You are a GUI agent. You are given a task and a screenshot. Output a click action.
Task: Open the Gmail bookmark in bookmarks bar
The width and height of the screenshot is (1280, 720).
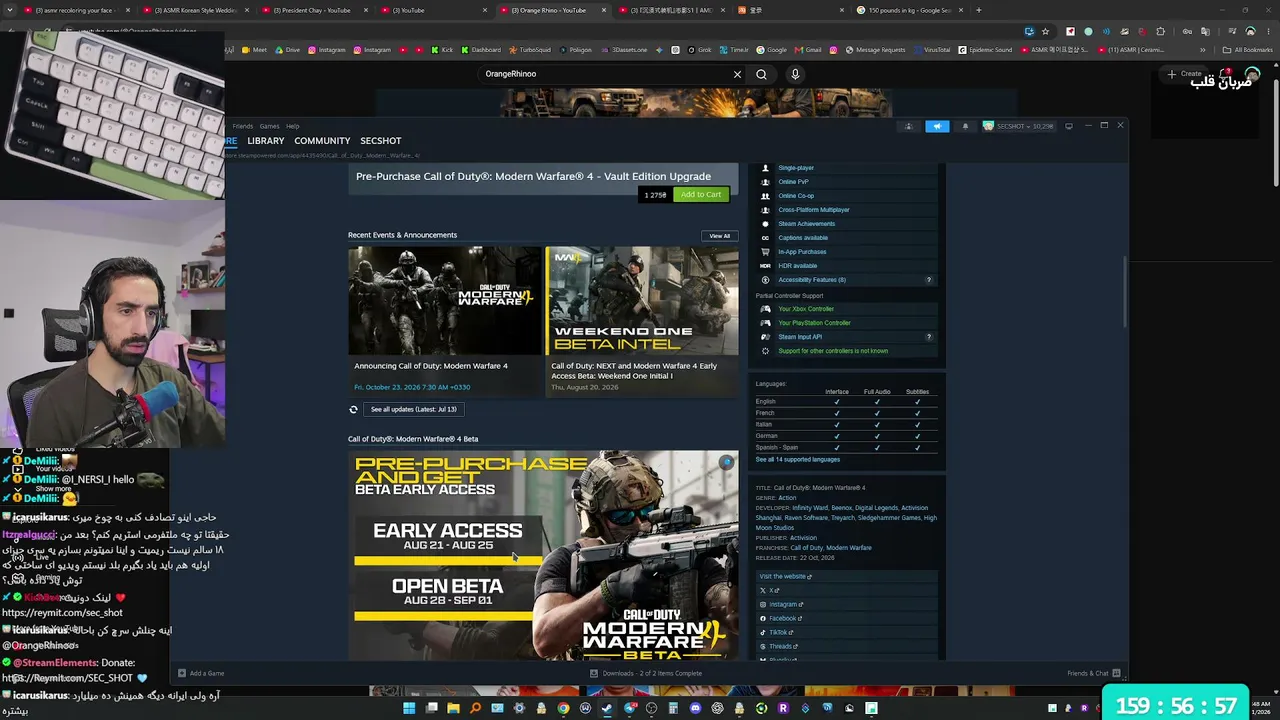(x=808, y=49)
